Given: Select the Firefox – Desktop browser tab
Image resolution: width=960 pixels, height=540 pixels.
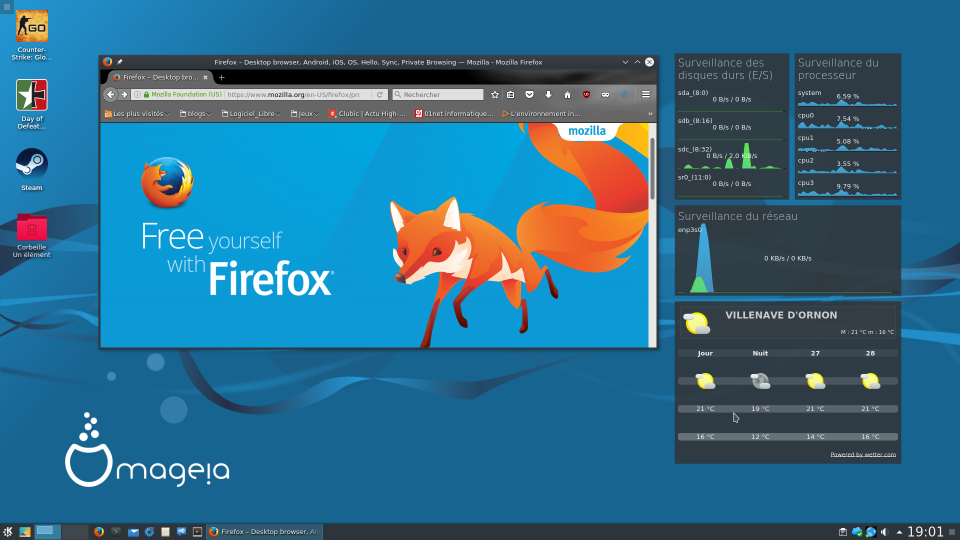Looking at the screenshot, I should 159,77.
